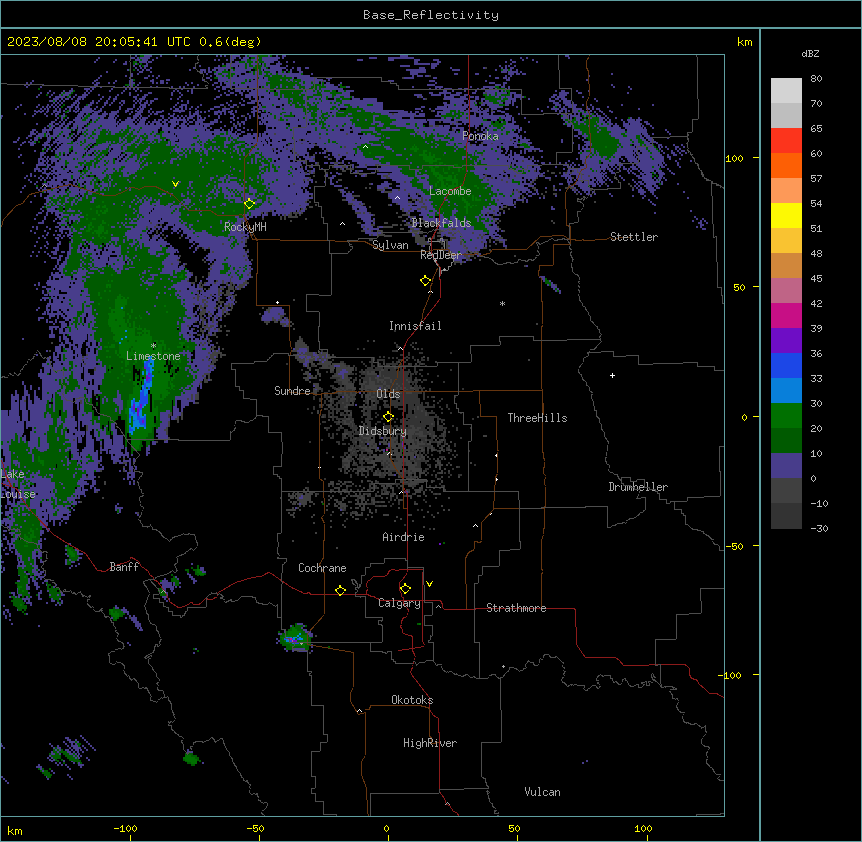Image resolution: width=862 pixels, height=842 pixels.
Task: Click the Lake Louise label
Action: pyautogui.click(x=16, y=484)
